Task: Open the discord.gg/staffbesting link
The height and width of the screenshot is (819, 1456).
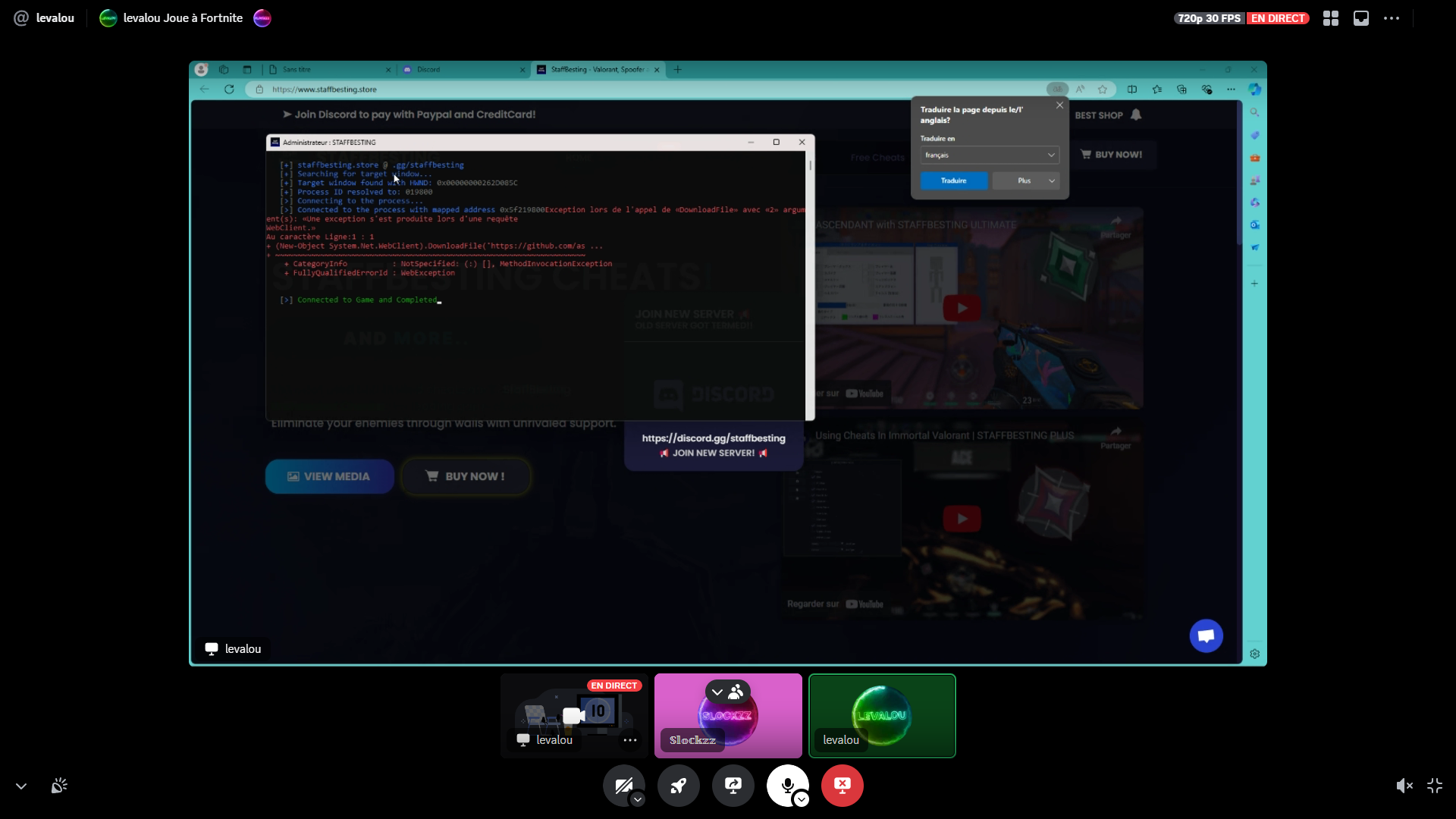Action: 714,438
